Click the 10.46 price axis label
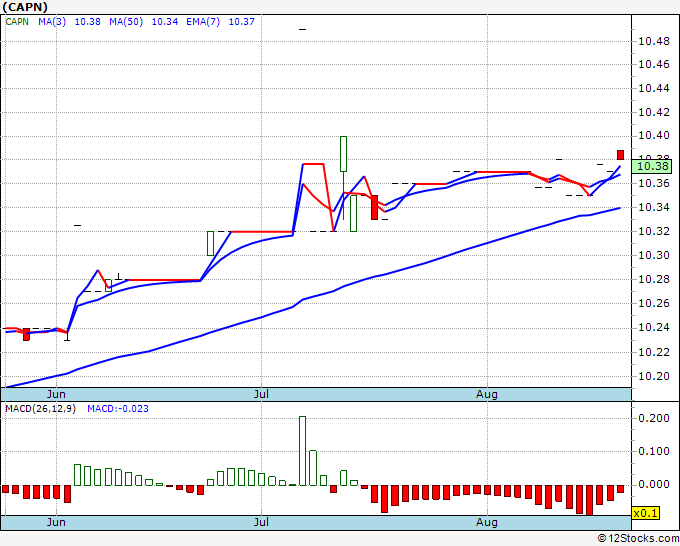The width and height of the screenshot is (680, 546). [x=654, y=65]
